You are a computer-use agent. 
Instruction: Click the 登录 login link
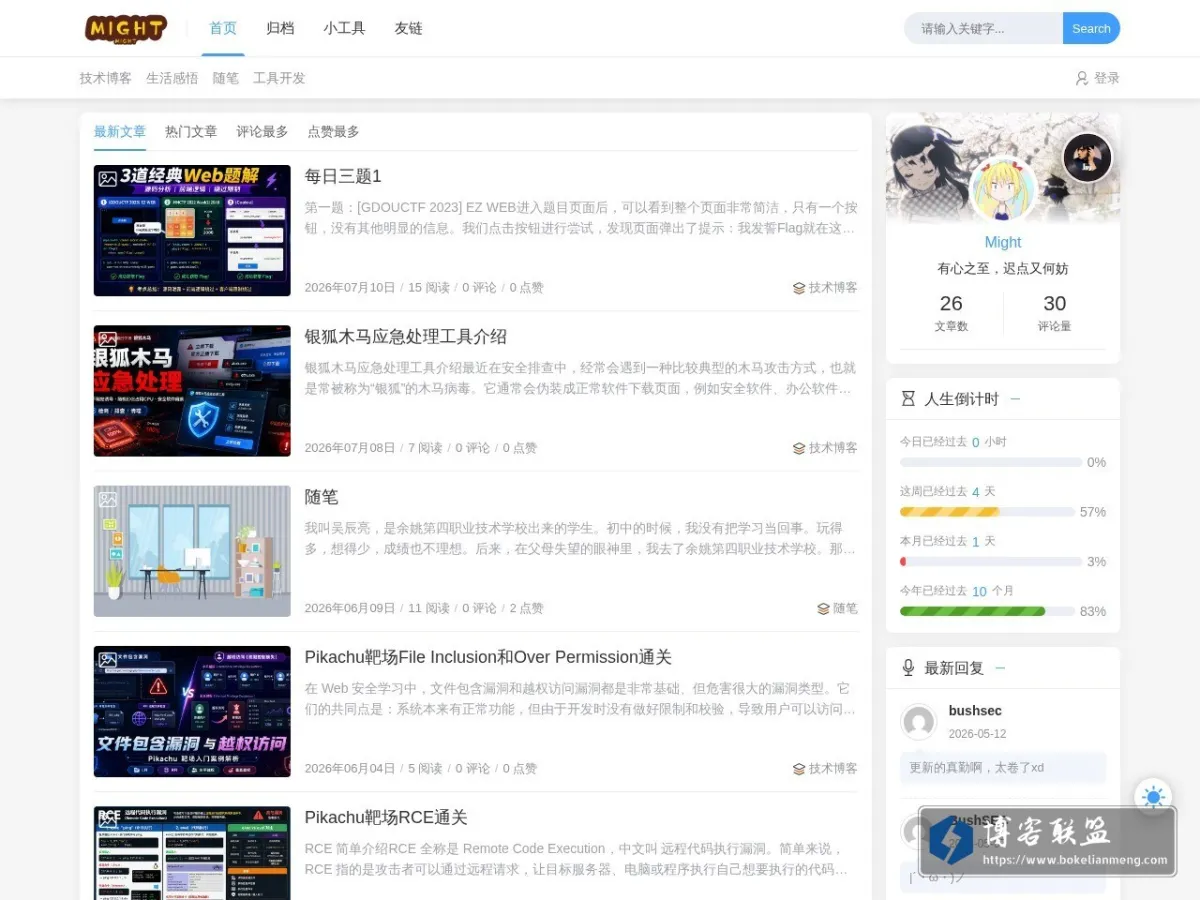1107,78
